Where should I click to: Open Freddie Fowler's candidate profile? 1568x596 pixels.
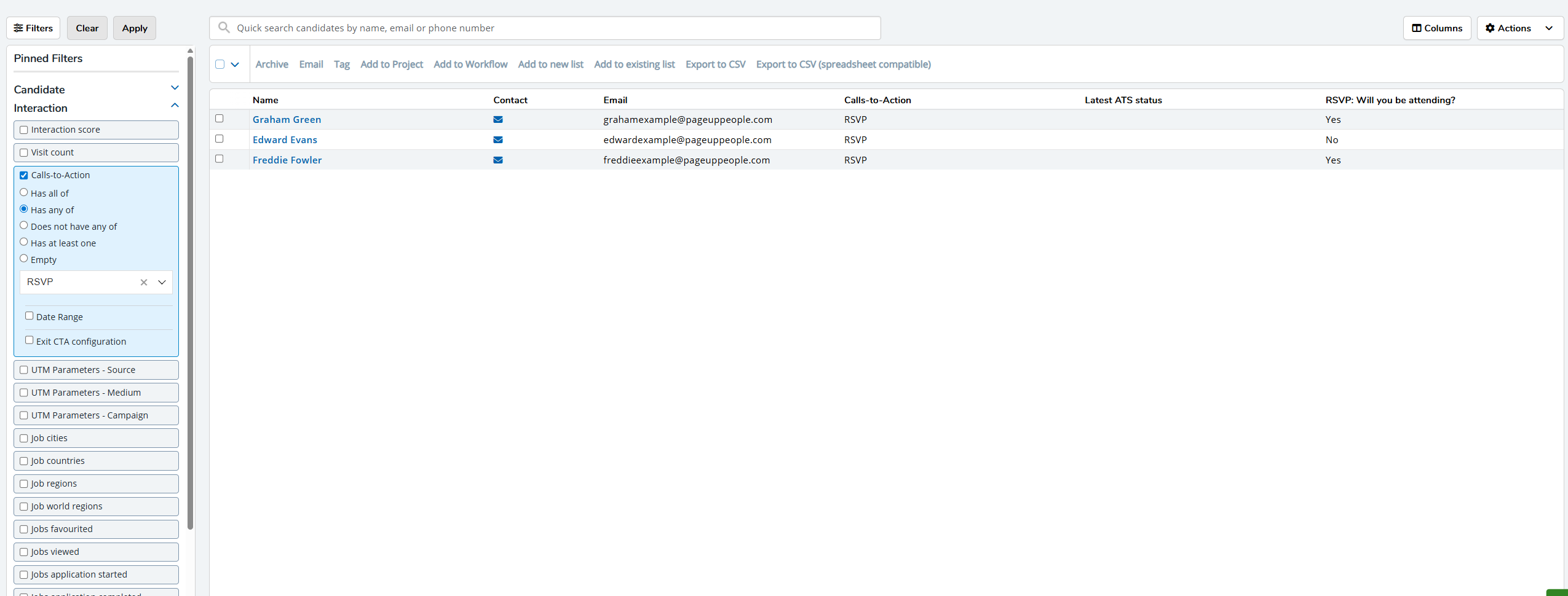point(287,160)
